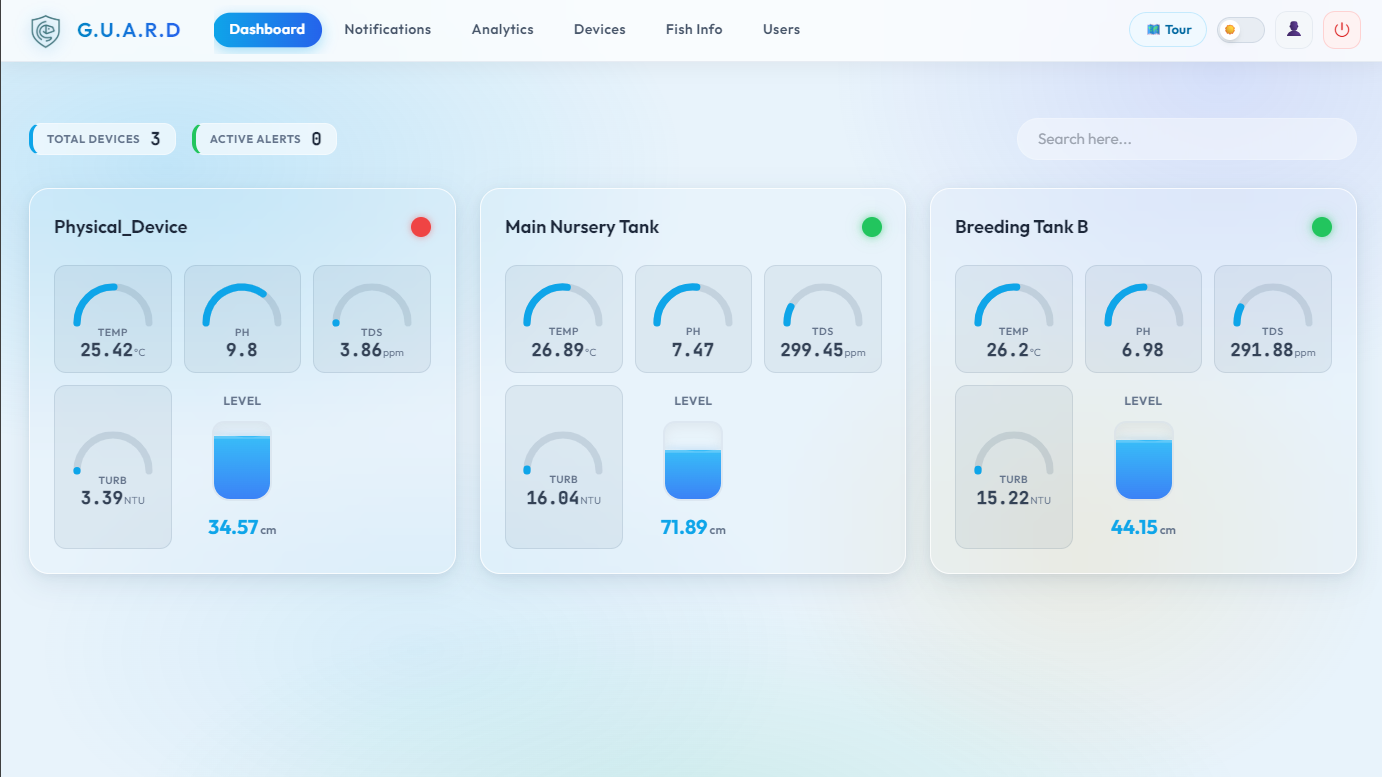Click the TDS gauge showing 3.86 ppm
This screenshot has width=1382, height=777.
(372, 319)
